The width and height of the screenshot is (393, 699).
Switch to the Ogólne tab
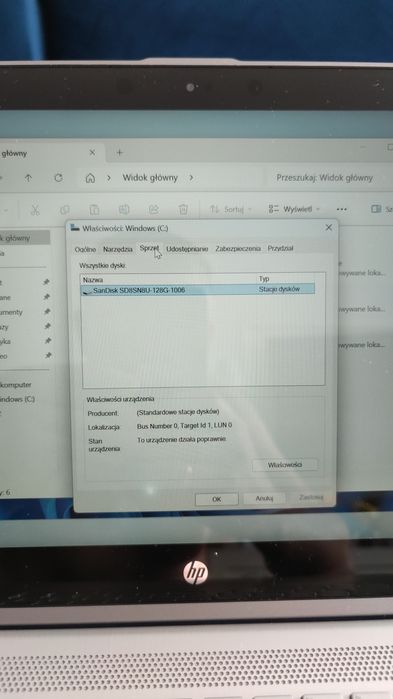(85, 250)
